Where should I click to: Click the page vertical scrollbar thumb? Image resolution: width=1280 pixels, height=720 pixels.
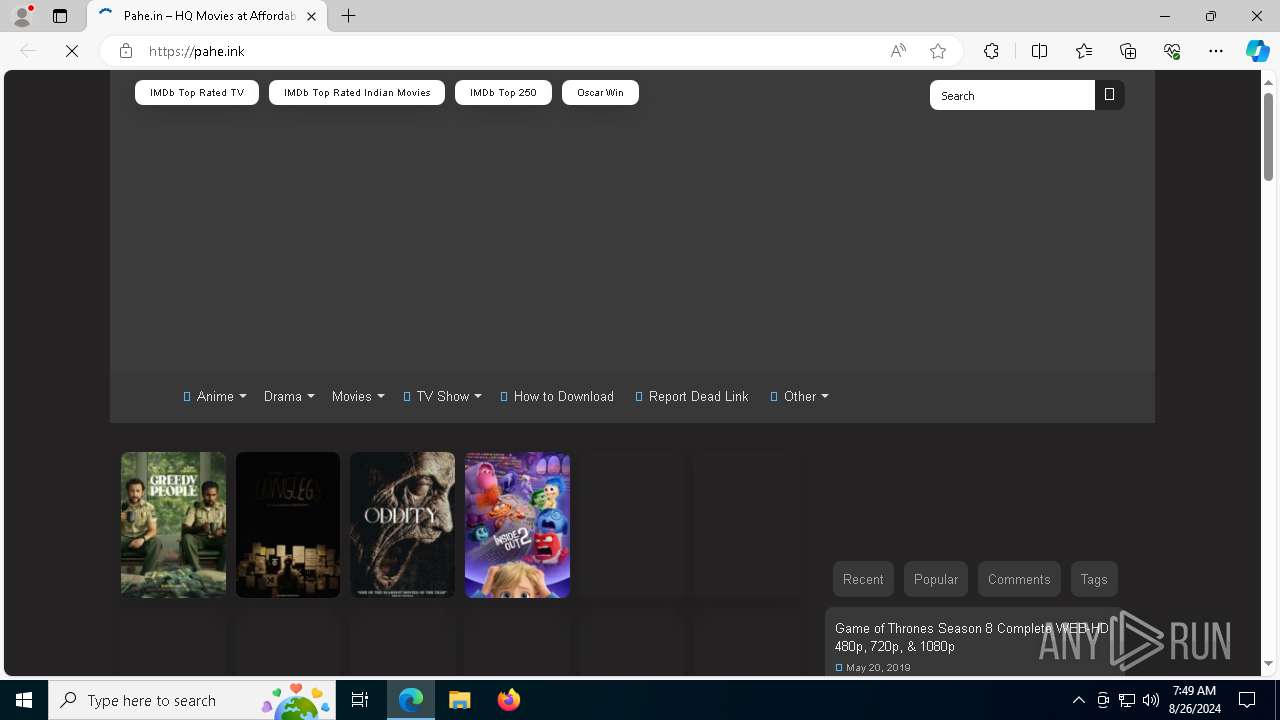(x=1268, y=137)
